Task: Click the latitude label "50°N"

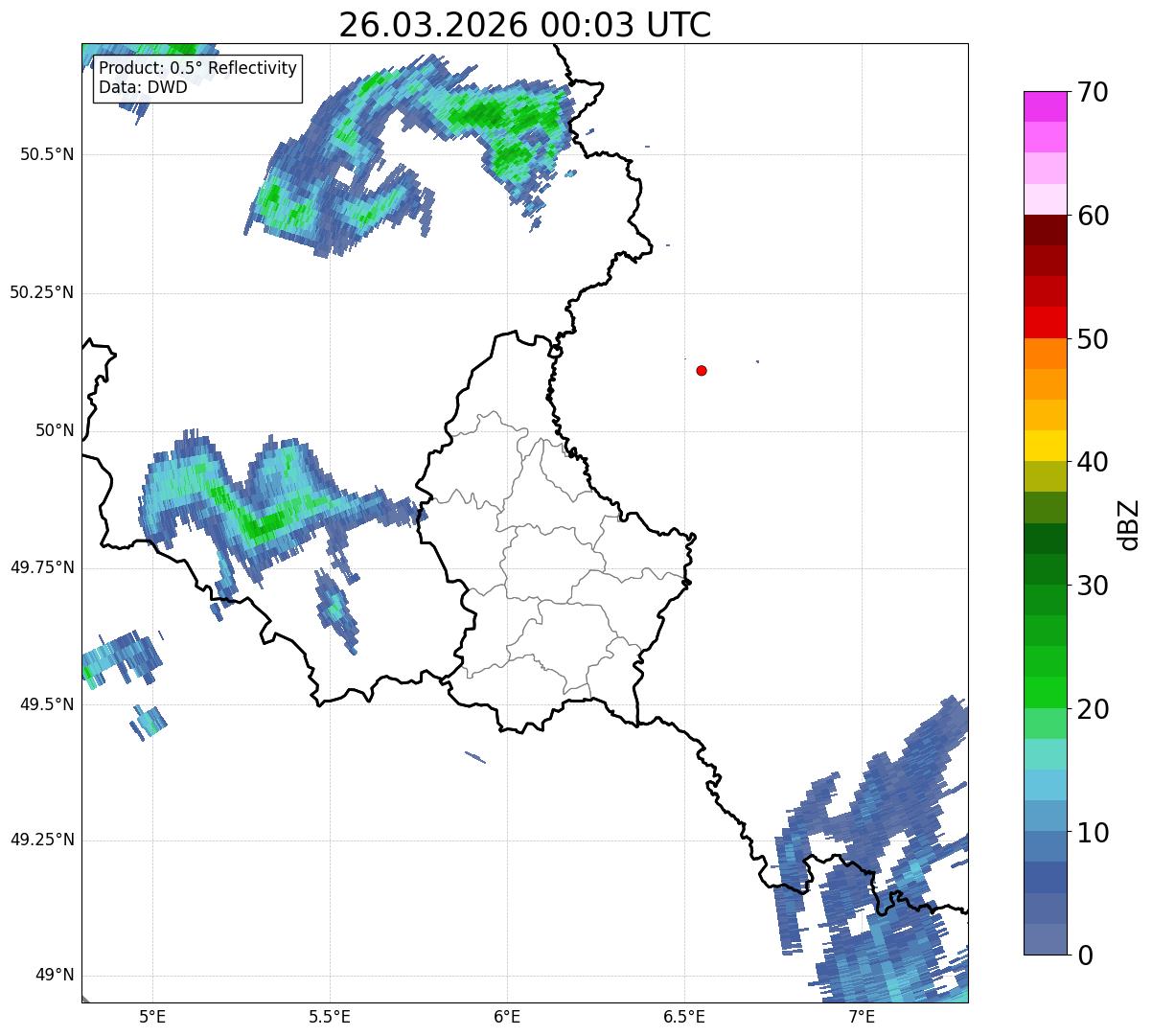Action: point(55,430)
